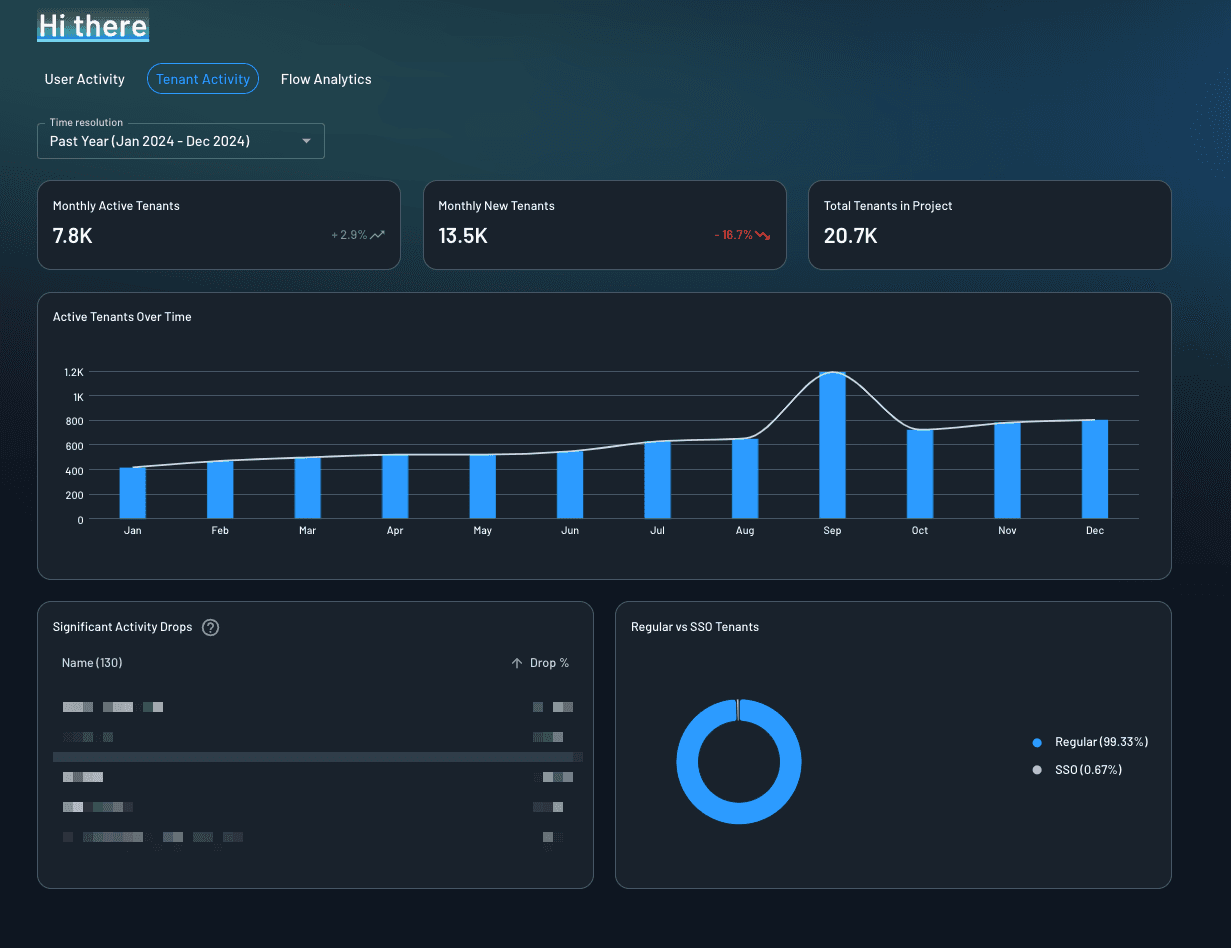Click the dropdown caret inside the Time resolution field
The image size is (1231, 948).
[306, 141]
